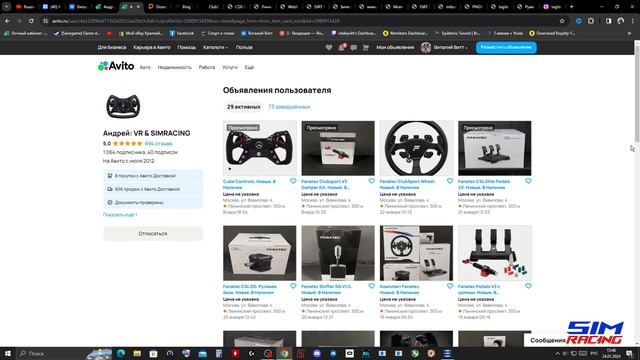Favorite Fanatec Clubsport V3 Damper Kit listing
Screen dimensions: 640x360
tap(371, 181)
